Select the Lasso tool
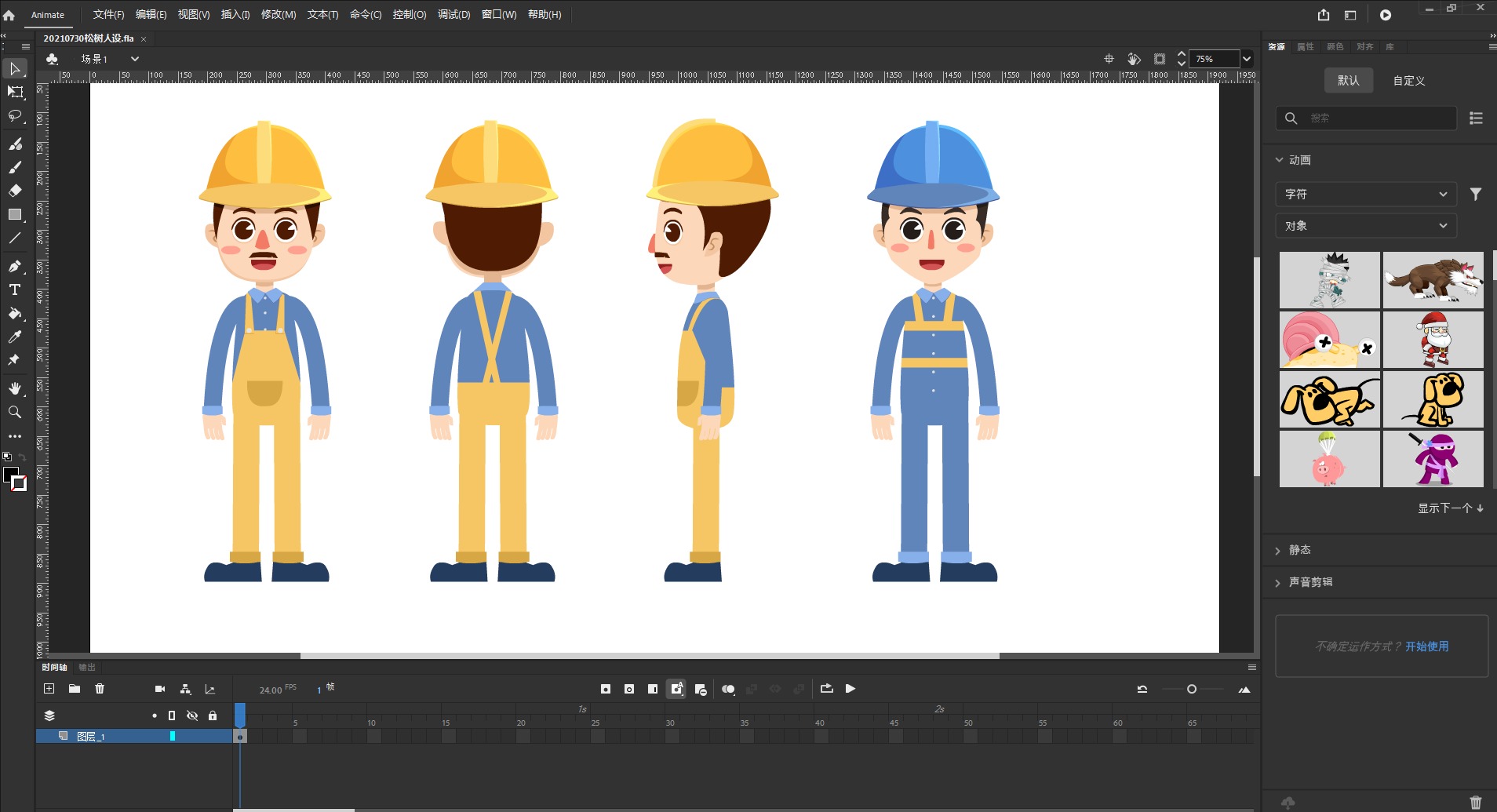This screenshot has width=1497, height=812. pos(15,116)
